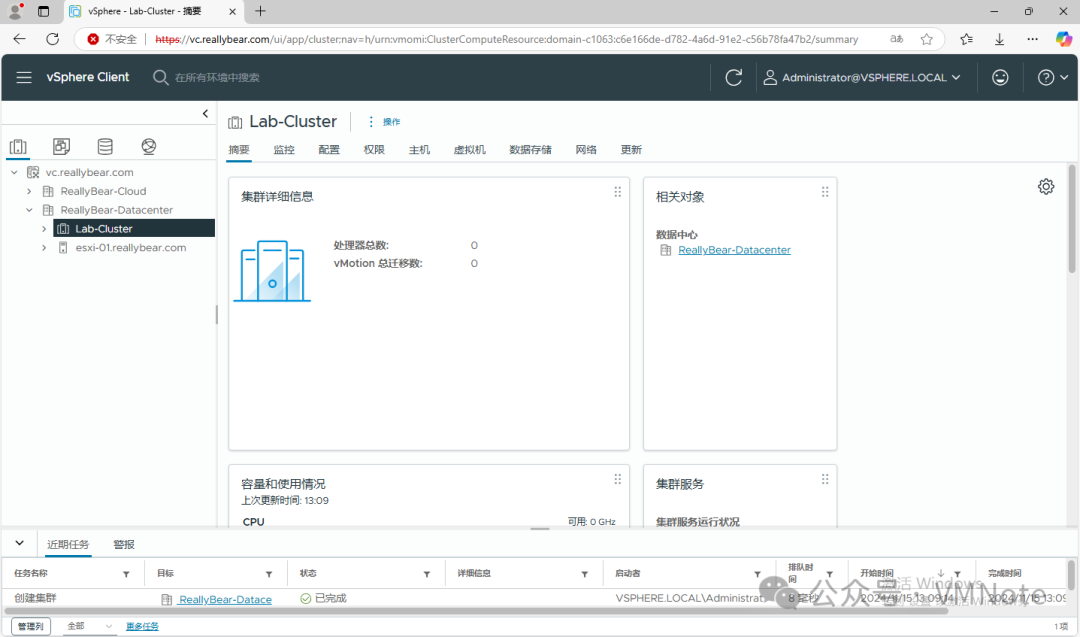1080x637 pixels.
Task: Open a new browser tab
Action: tap(260, 11)
